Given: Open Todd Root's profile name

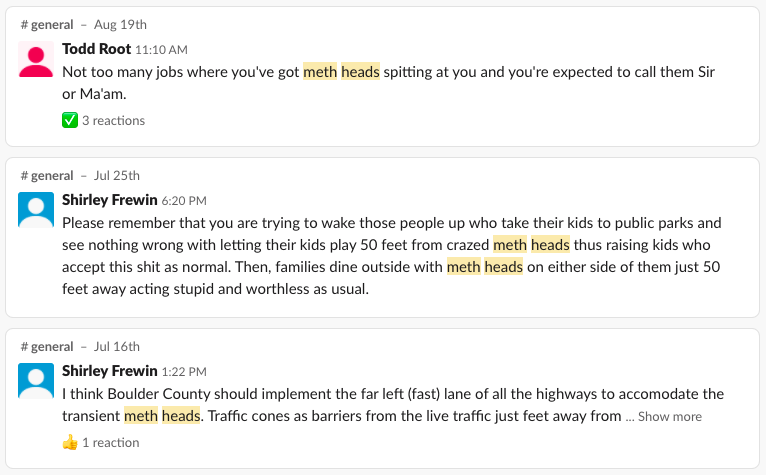Looking at the screenshot, I should point(96,48).
